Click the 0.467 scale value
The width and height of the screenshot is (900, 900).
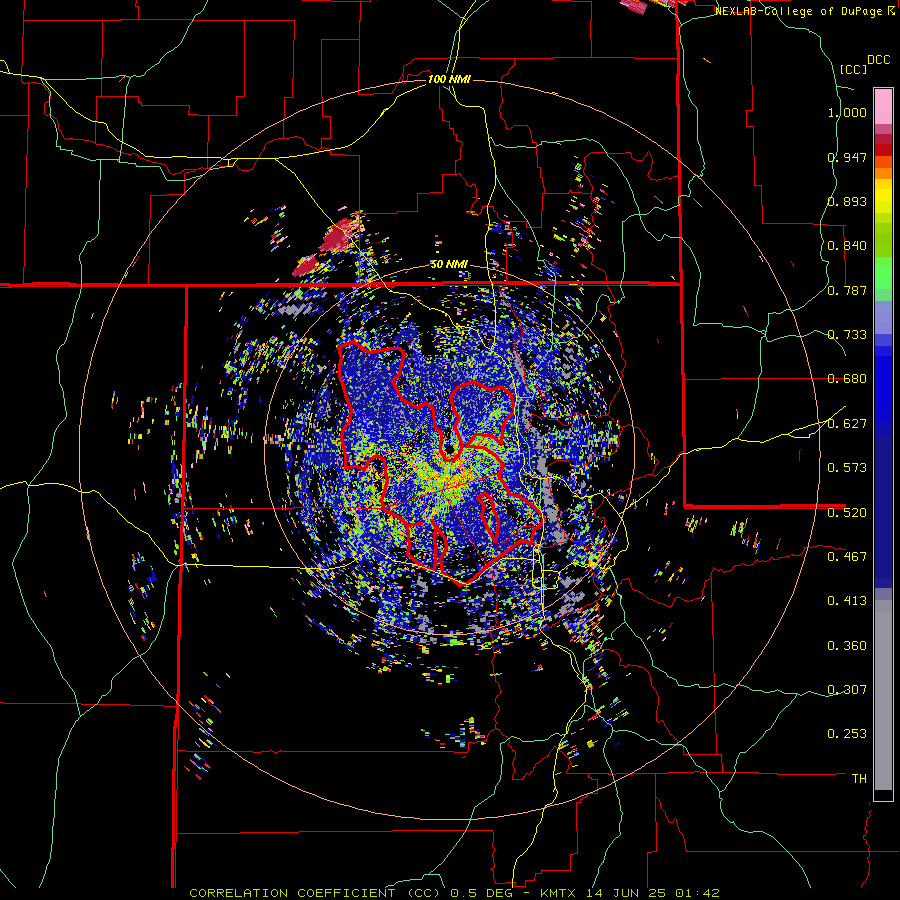pyautogui.click(x=847, y=557)
